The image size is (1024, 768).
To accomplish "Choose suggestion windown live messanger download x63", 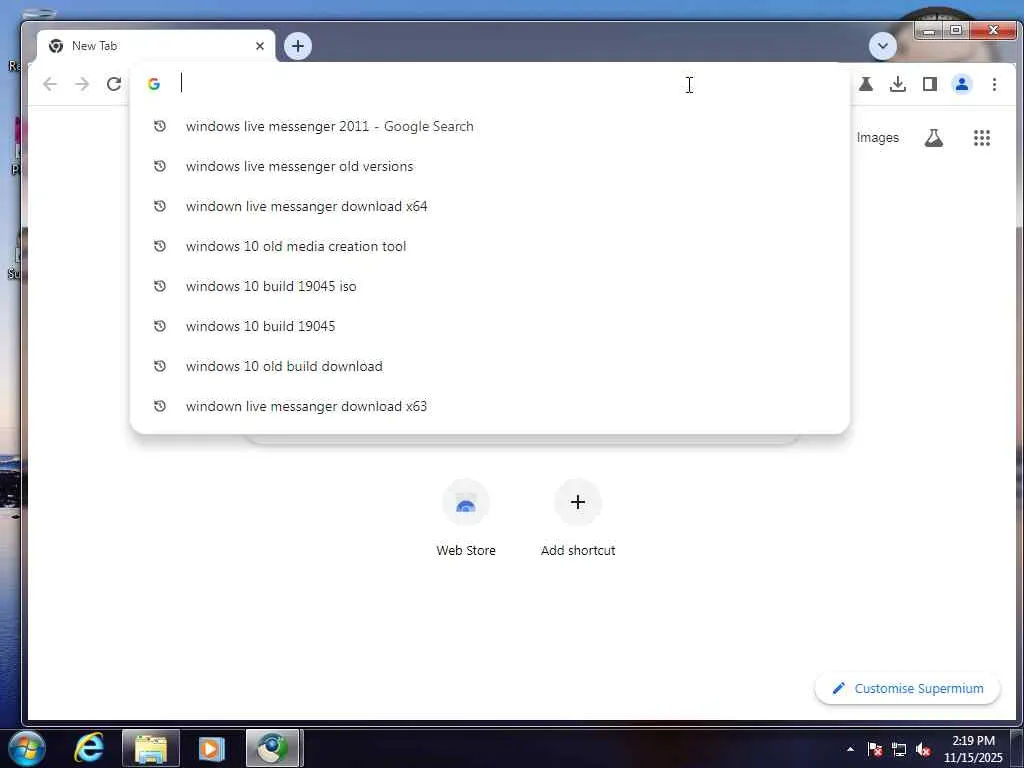I will click(x=490, y=406).
